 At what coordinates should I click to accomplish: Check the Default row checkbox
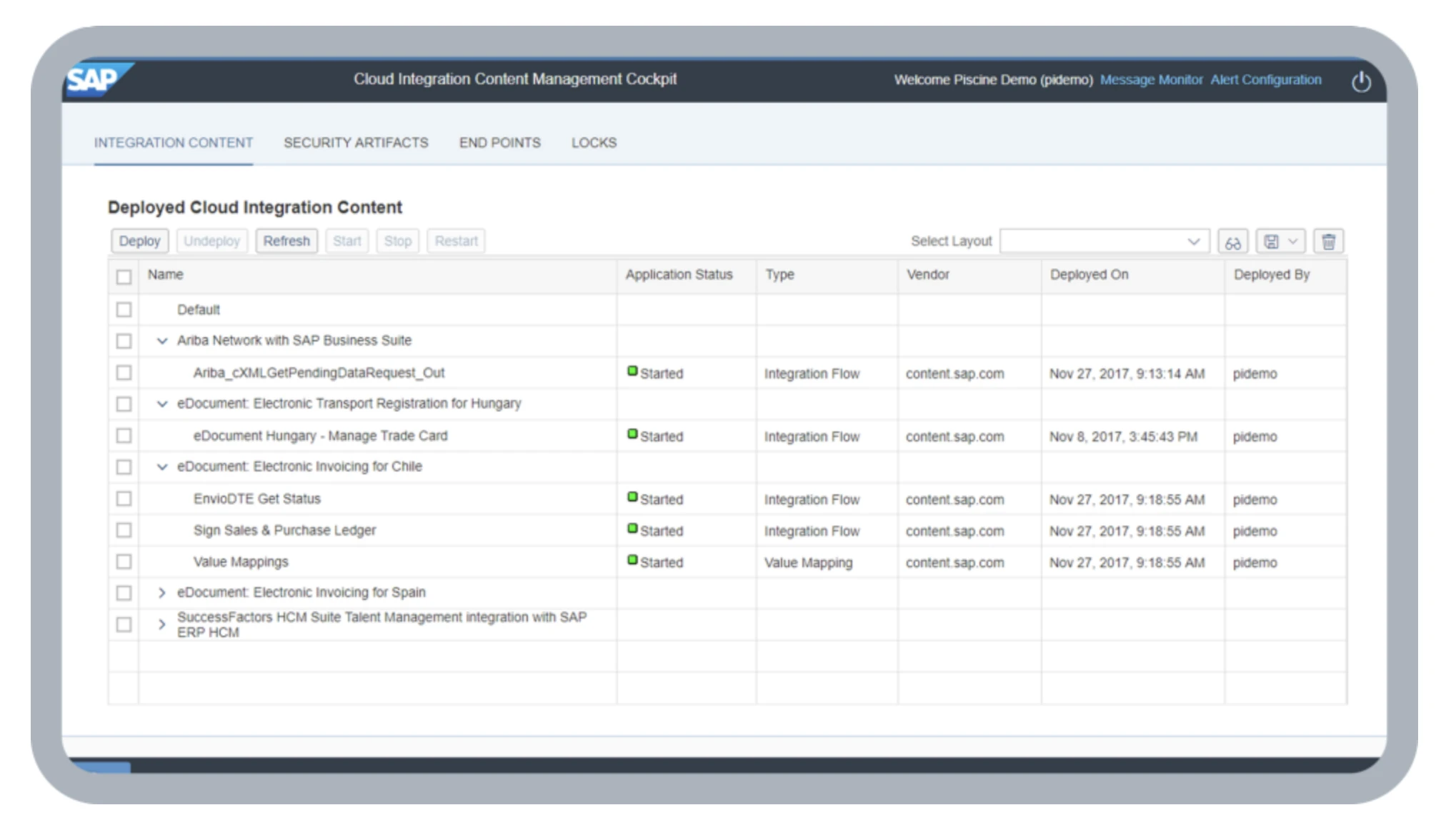click(124, 310)
